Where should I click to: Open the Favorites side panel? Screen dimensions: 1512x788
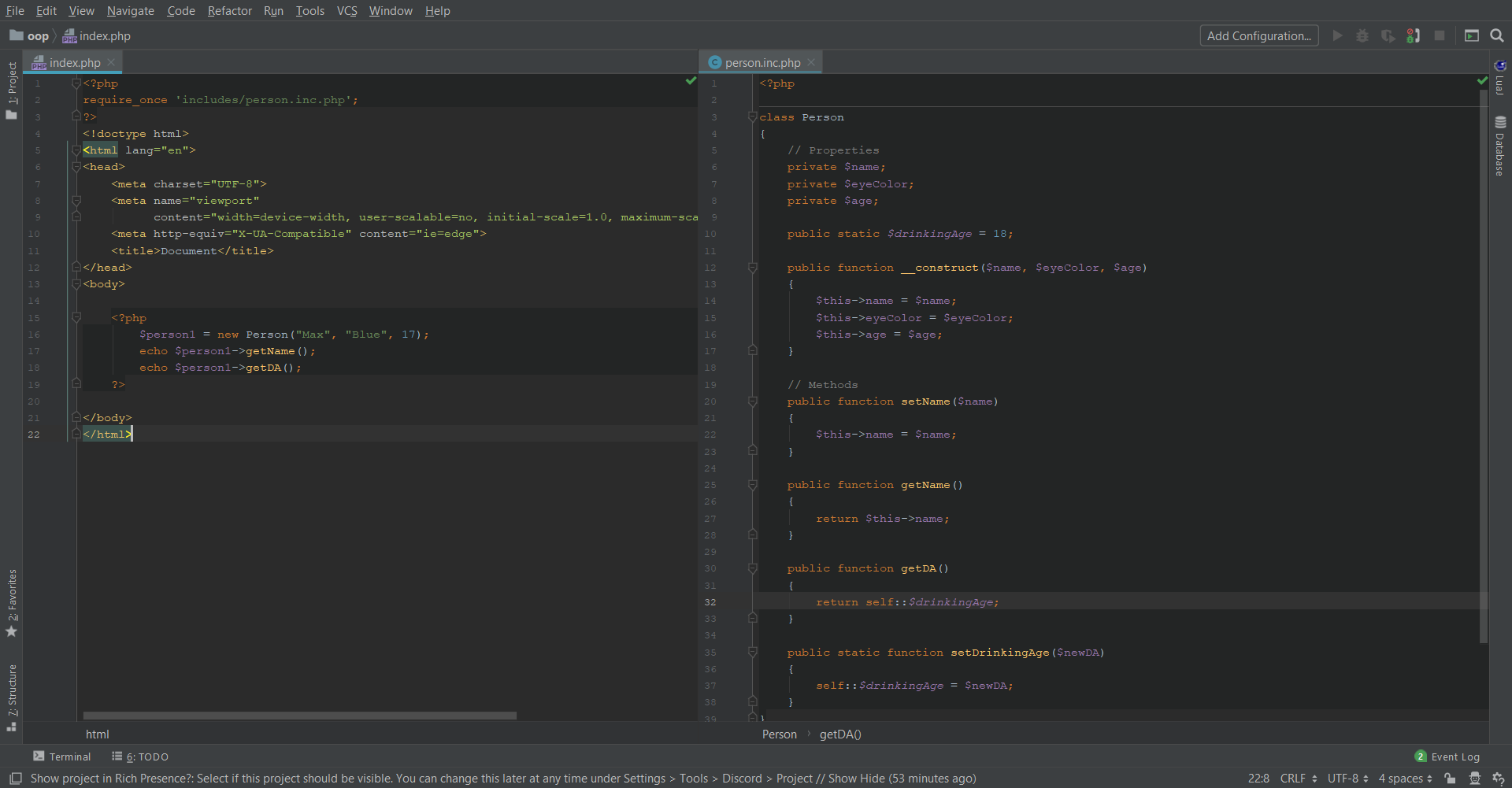point(12,602)
